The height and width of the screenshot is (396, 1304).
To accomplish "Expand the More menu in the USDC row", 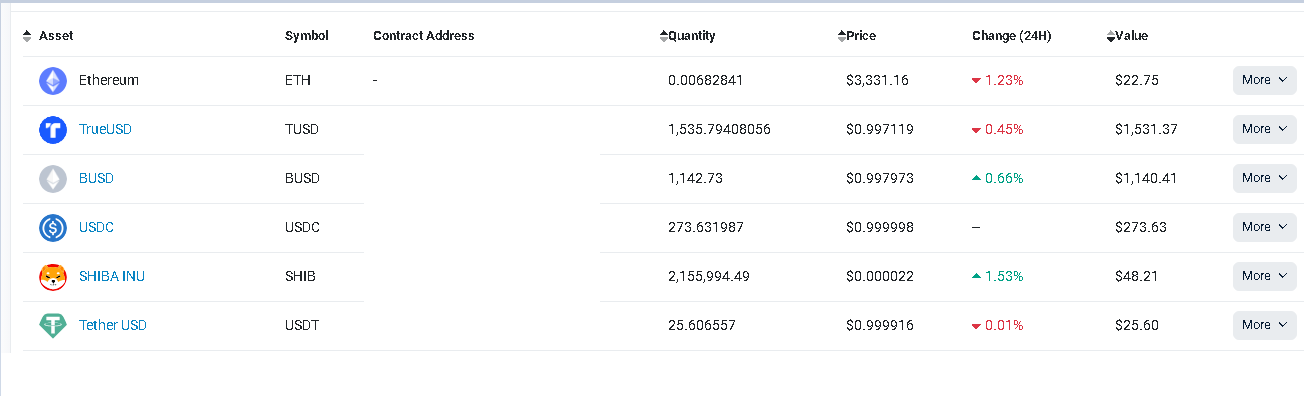I will click(1264, 227).
